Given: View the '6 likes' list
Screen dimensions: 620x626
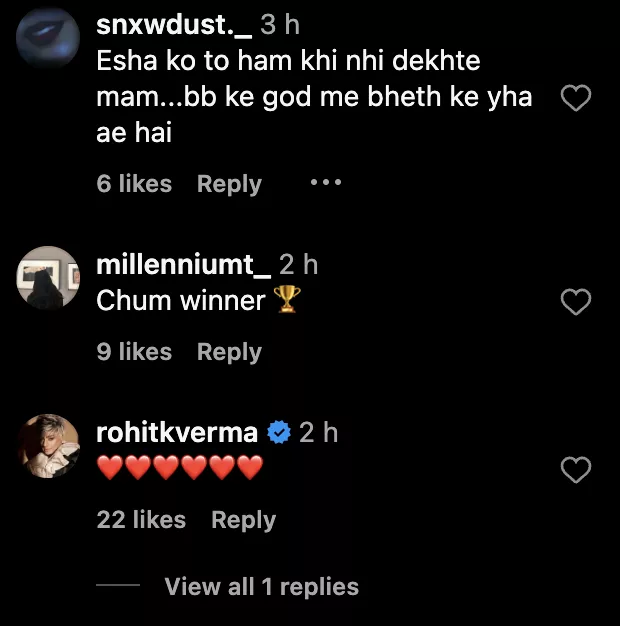Looking at the screenshot, I should tap(134, 184).
